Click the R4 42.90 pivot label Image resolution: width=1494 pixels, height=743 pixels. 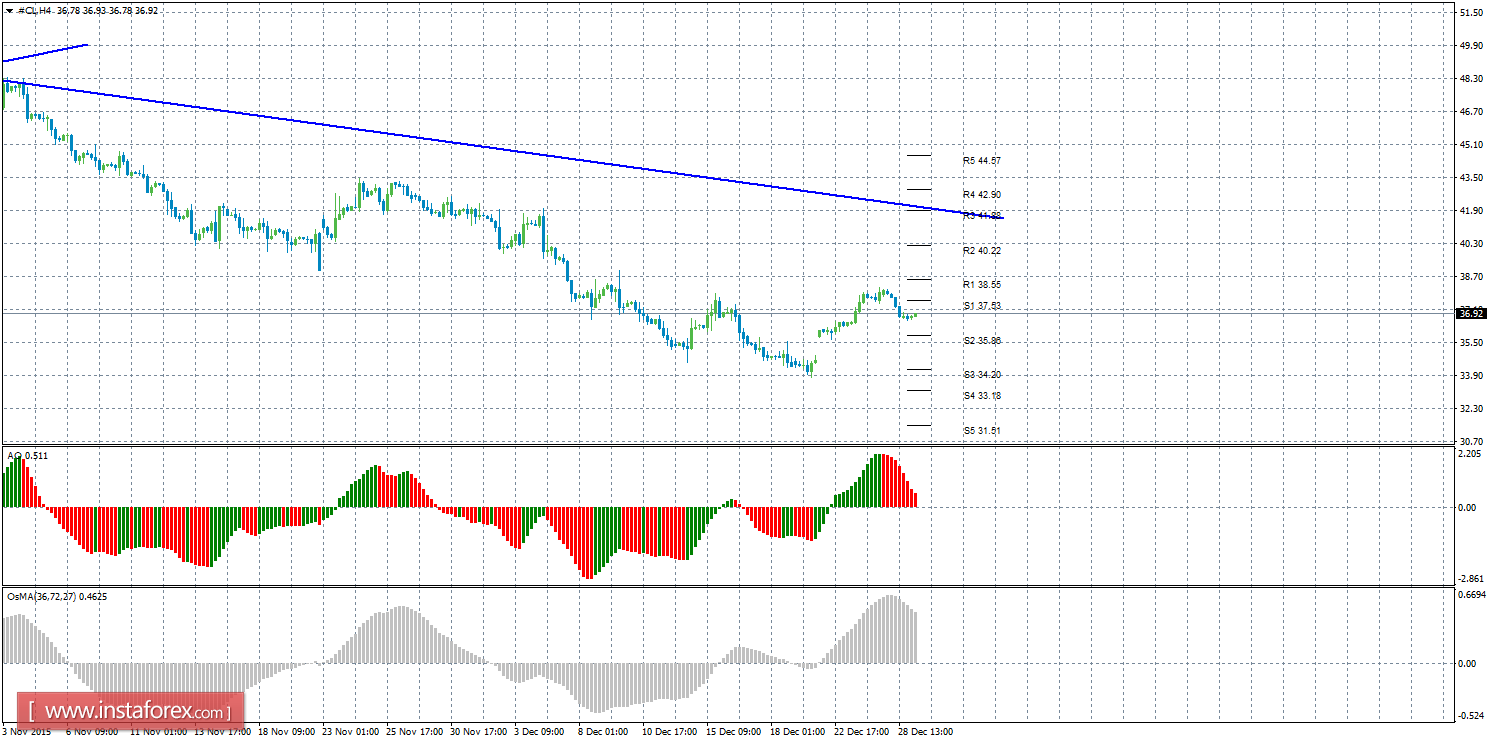coord(982,194)
